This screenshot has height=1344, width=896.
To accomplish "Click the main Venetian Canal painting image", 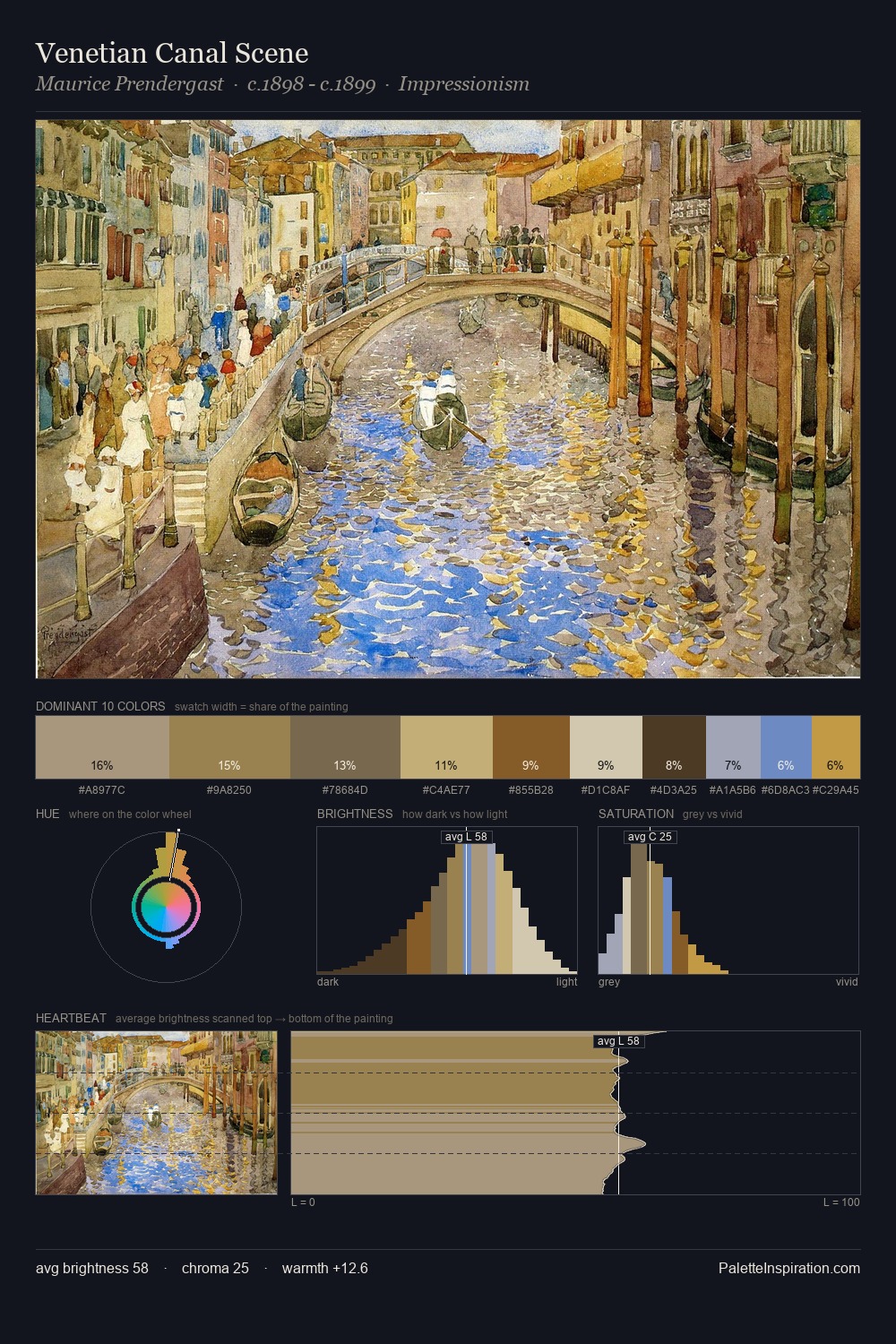I will coord(448,399).
